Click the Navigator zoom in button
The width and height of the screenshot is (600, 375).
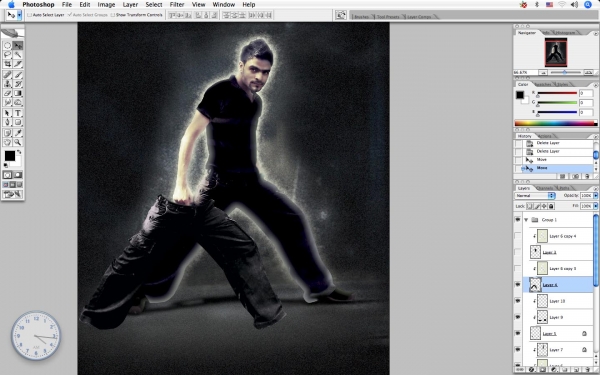click(x=589, y=72)
